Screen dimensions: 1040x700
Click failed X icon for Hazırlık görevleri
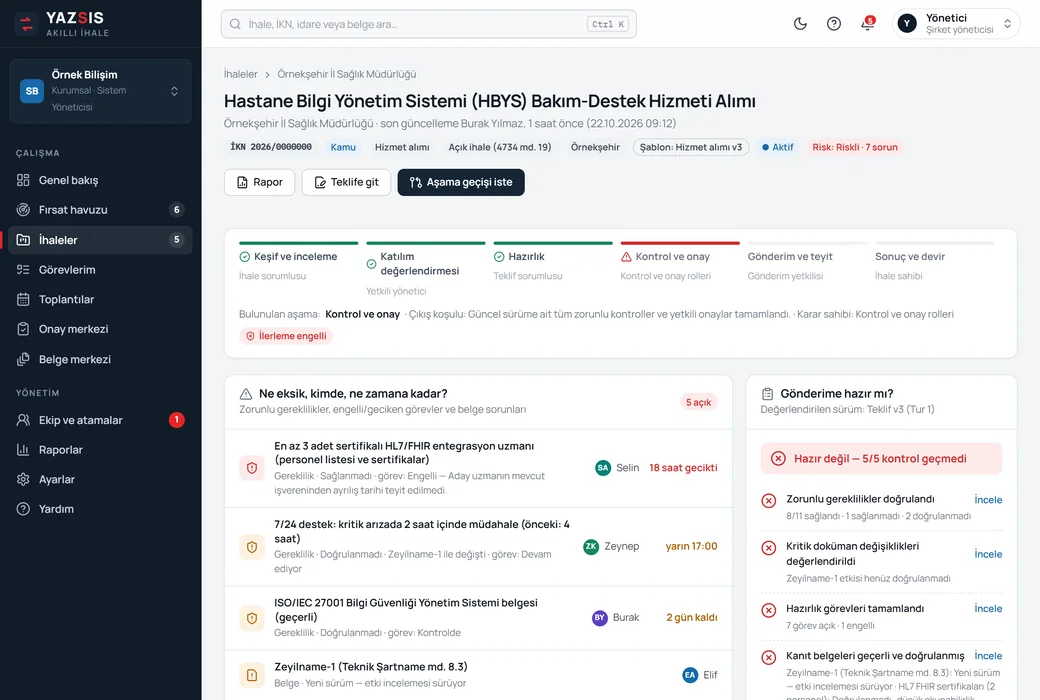pos(769,610)
